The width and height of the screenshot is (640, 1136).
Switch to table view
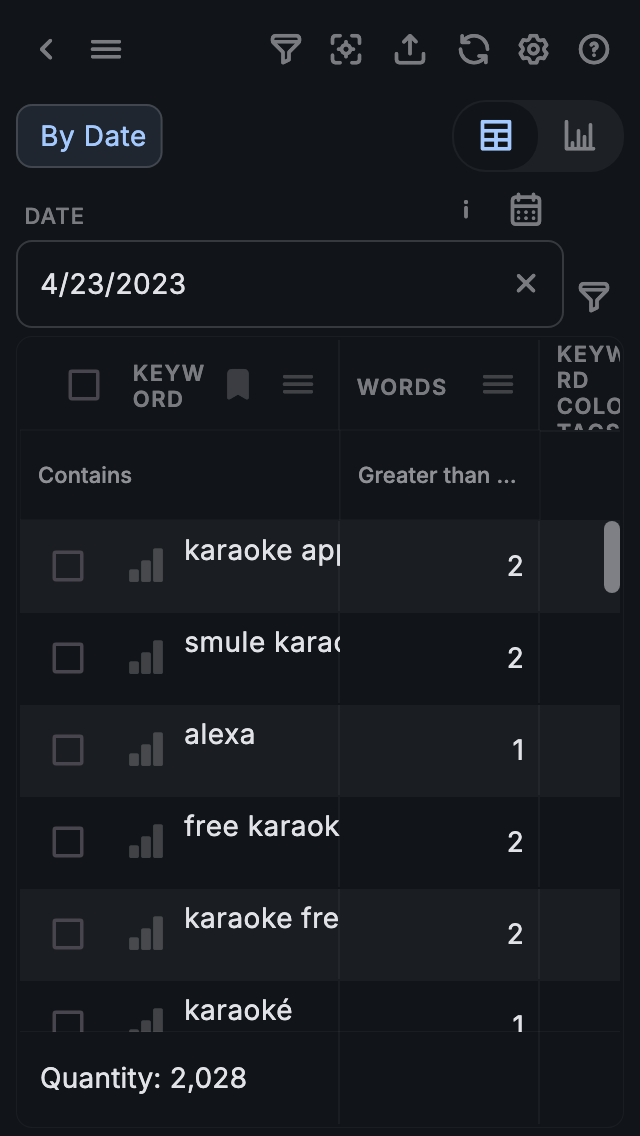coord(496,136)
